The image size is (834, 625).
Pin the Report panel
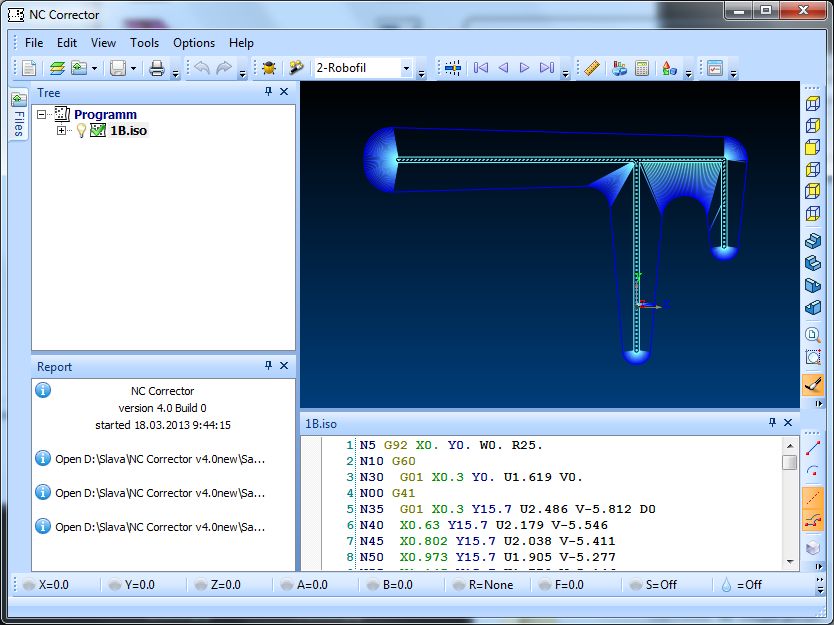pos(269,365)
